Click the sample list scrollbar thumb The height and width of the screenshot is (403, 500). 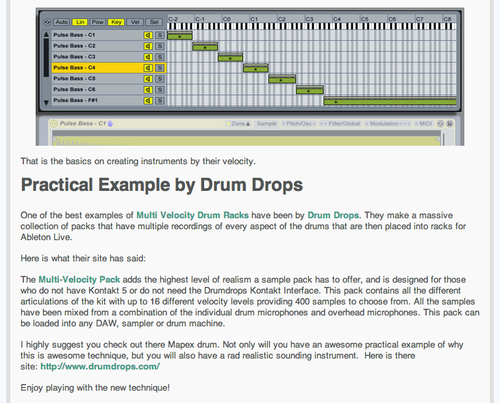coord(46,57)
